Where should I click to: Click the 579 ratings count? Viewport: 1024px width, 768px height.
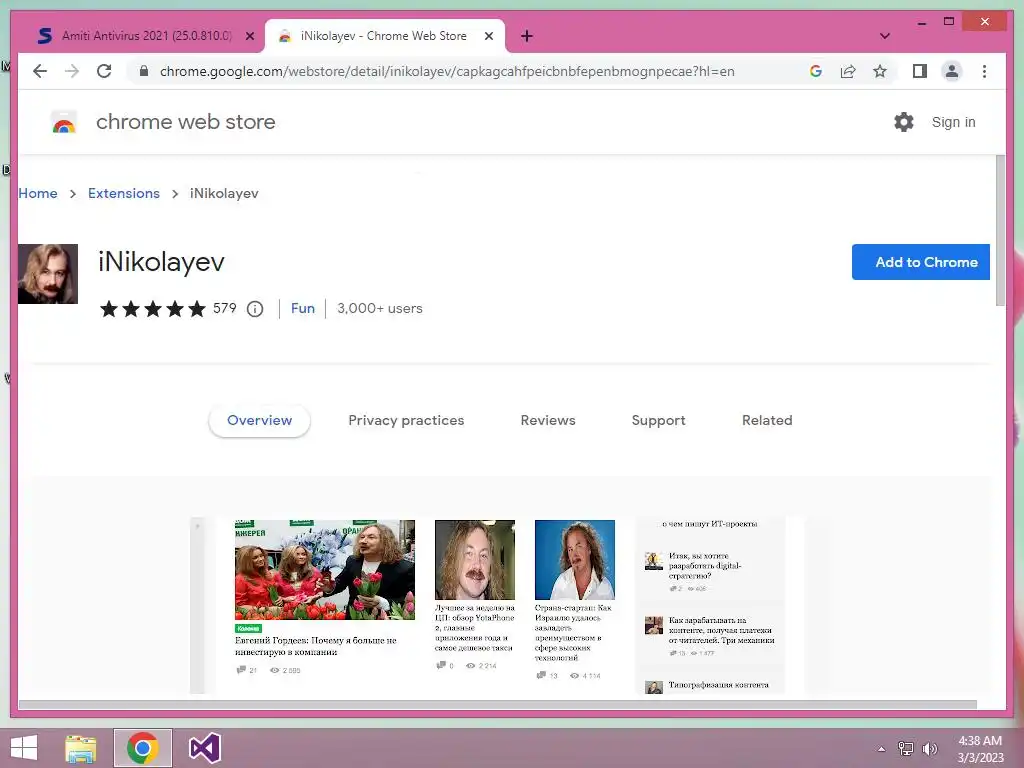225,308
